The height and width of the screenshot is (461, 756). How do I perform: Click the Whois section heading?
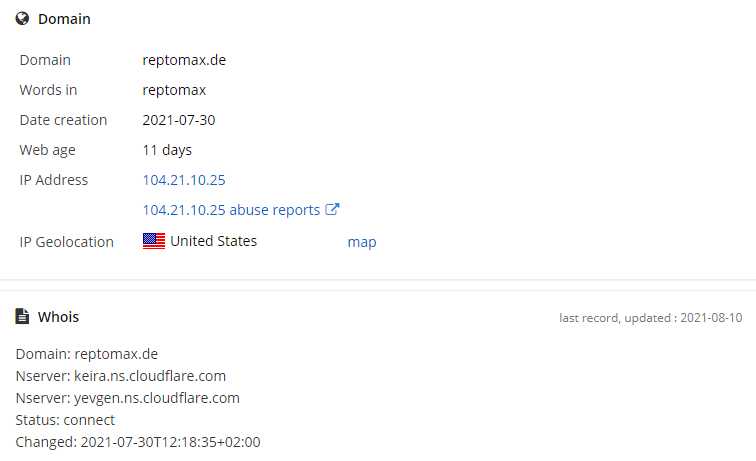point(58,317)
